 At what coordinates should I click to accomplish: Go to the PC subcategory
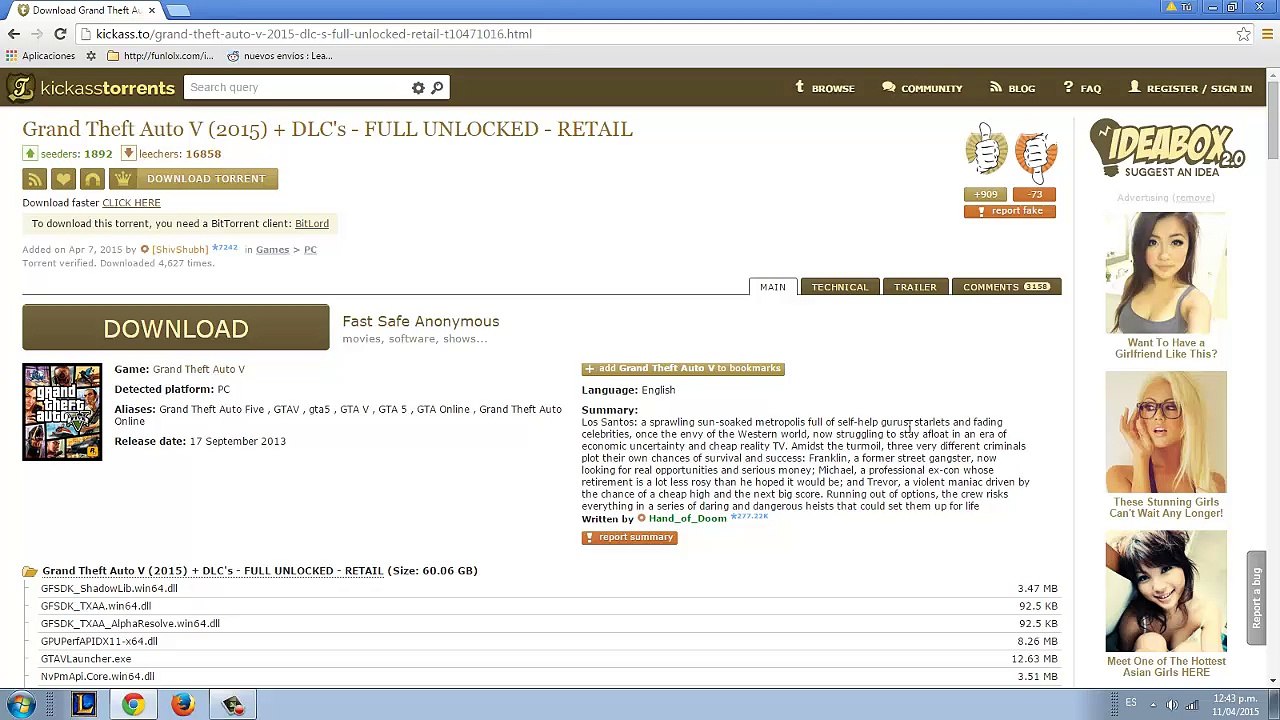[x=310, y=250]
